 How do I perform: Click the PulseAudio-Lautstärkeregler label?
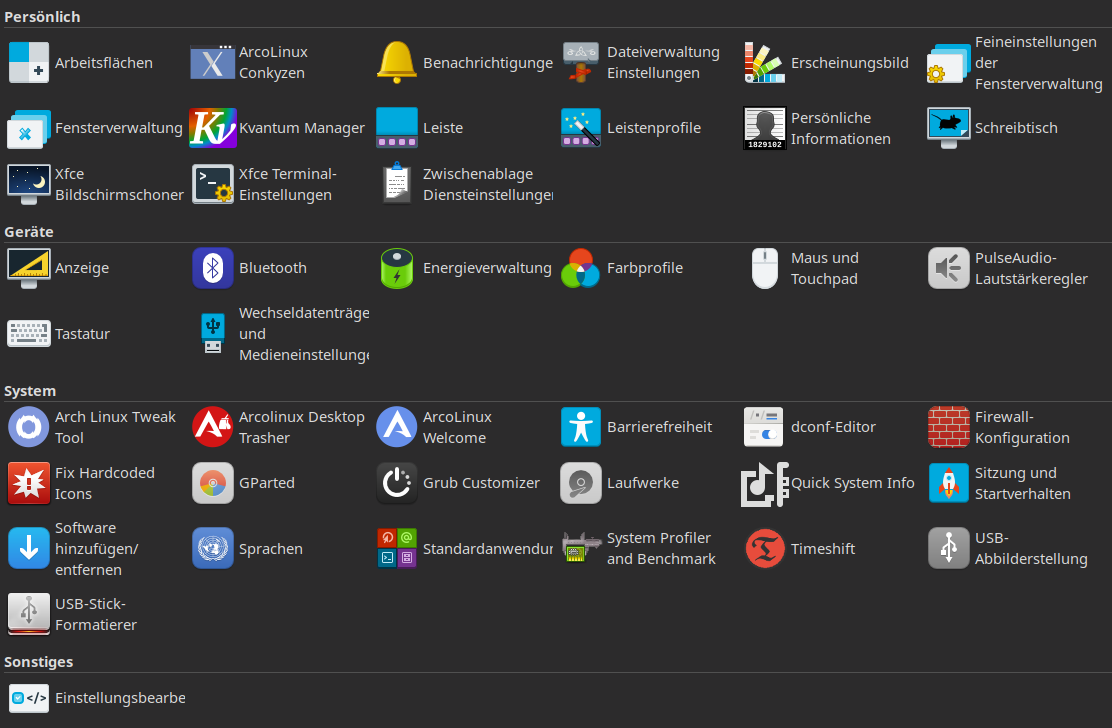click(1030, 268)
